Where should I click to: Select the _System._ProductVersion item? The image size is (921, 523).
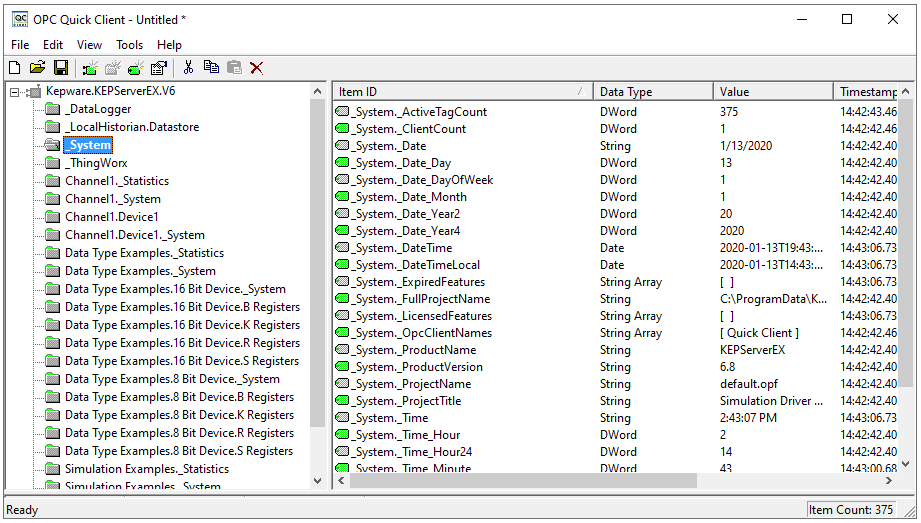pyautogui.click(x=419, y=367)
